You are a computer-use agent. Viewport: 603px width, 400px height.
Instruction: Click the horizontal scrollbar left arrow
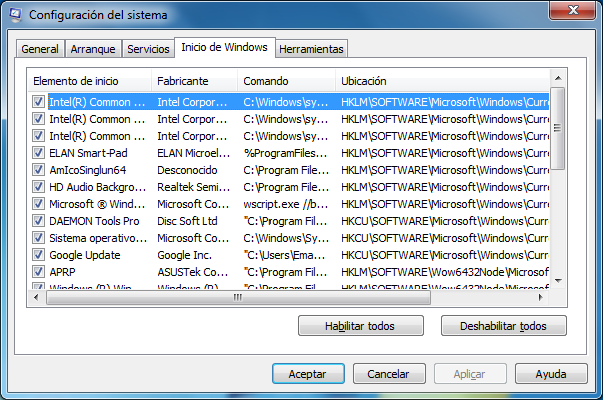coord(36,297)
